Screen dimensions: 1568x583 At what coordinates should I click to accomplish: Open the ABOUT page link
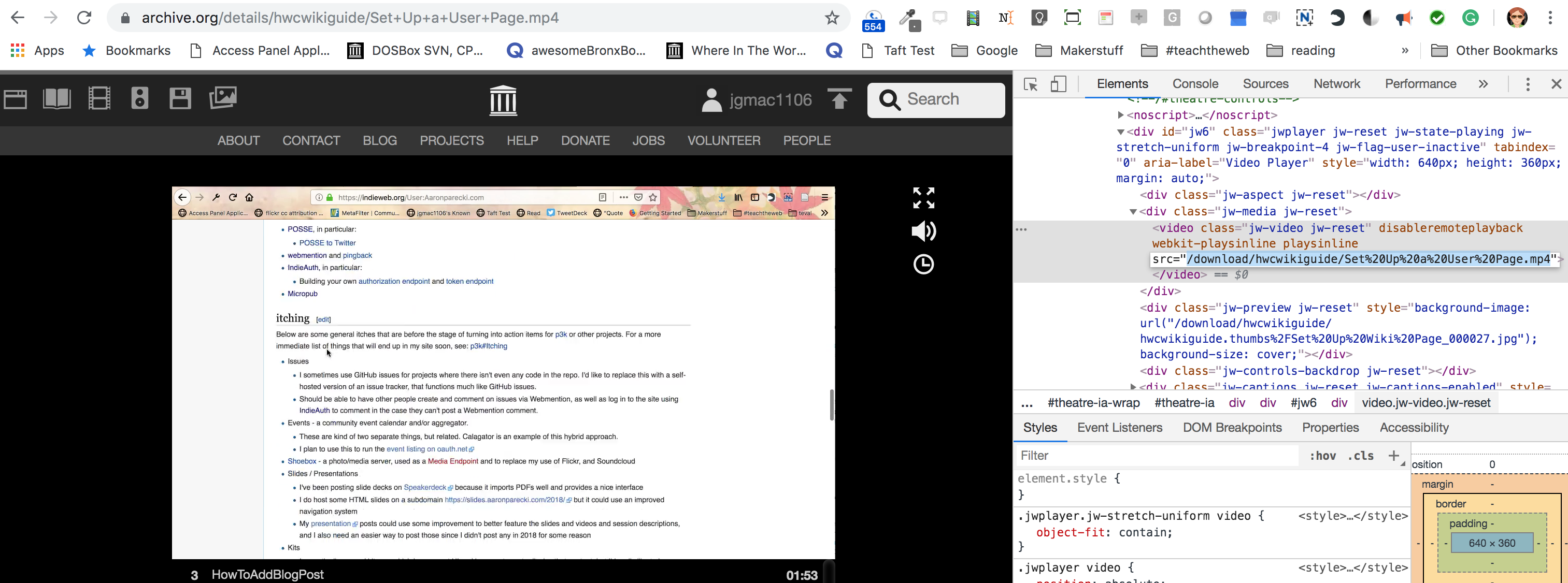pyautogui.click(x=238, y=141)
